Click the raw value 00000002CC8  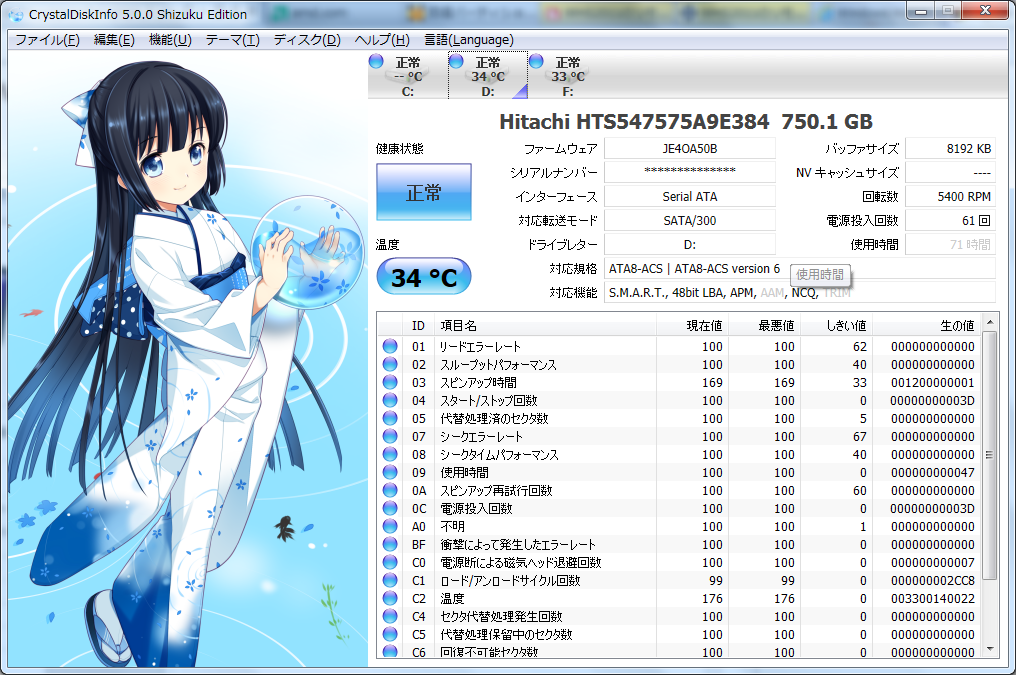click(932, 580)
